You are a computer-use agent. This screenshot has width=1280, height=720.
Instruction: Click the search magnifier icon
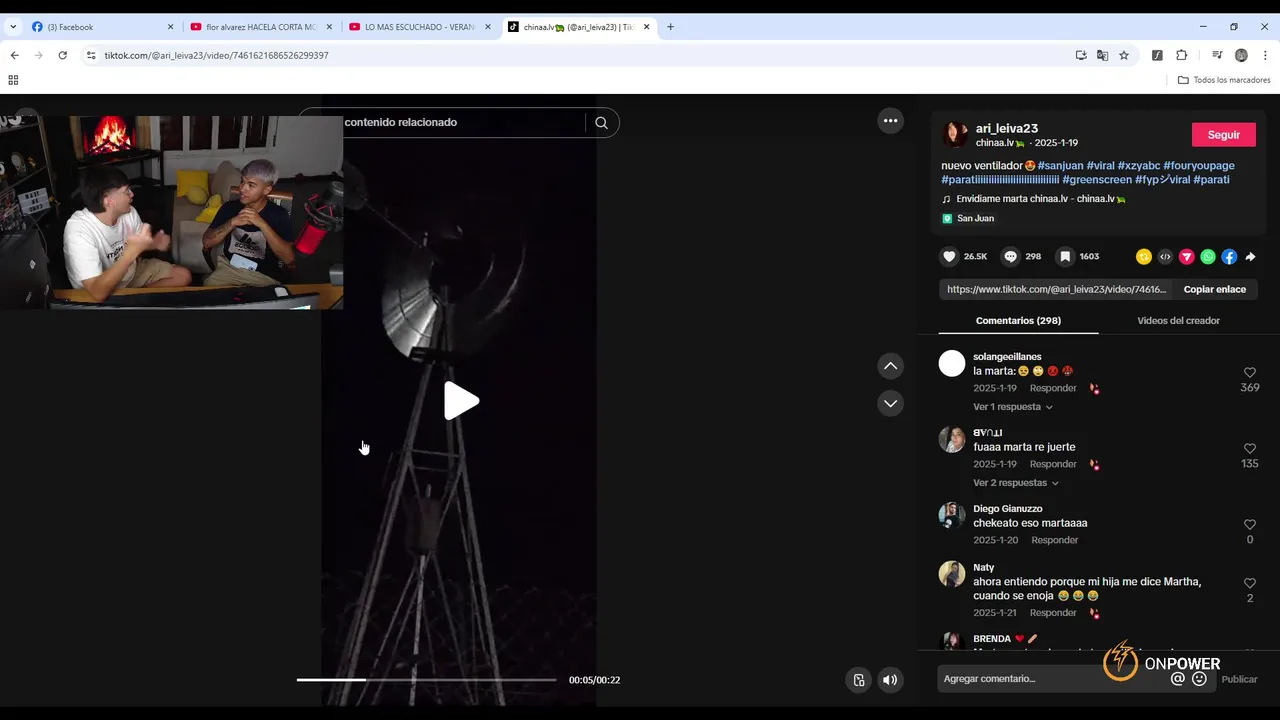(x=601, y=123)
